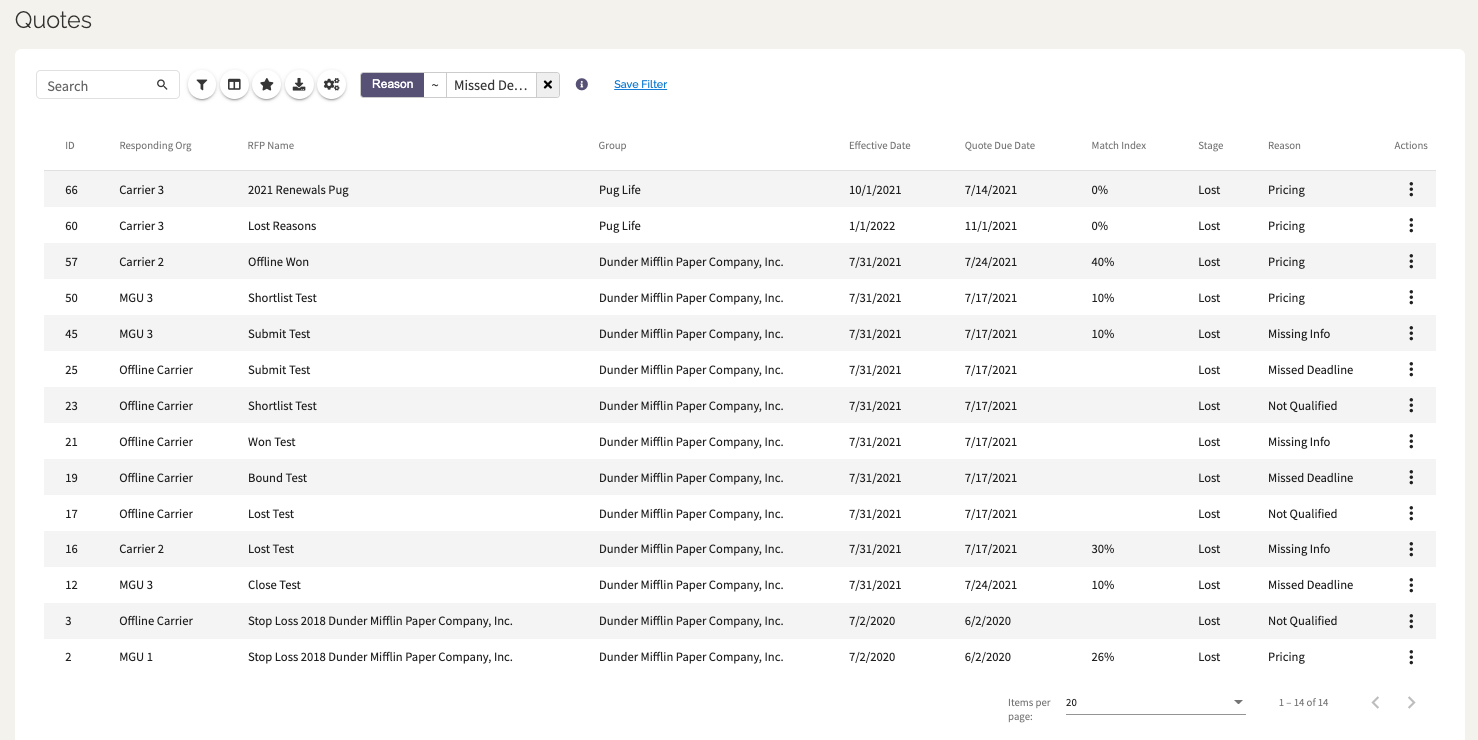Click the '1 – 14 of 14' range label
This screenshot has width=1478, height=740.
(1303, 703)
